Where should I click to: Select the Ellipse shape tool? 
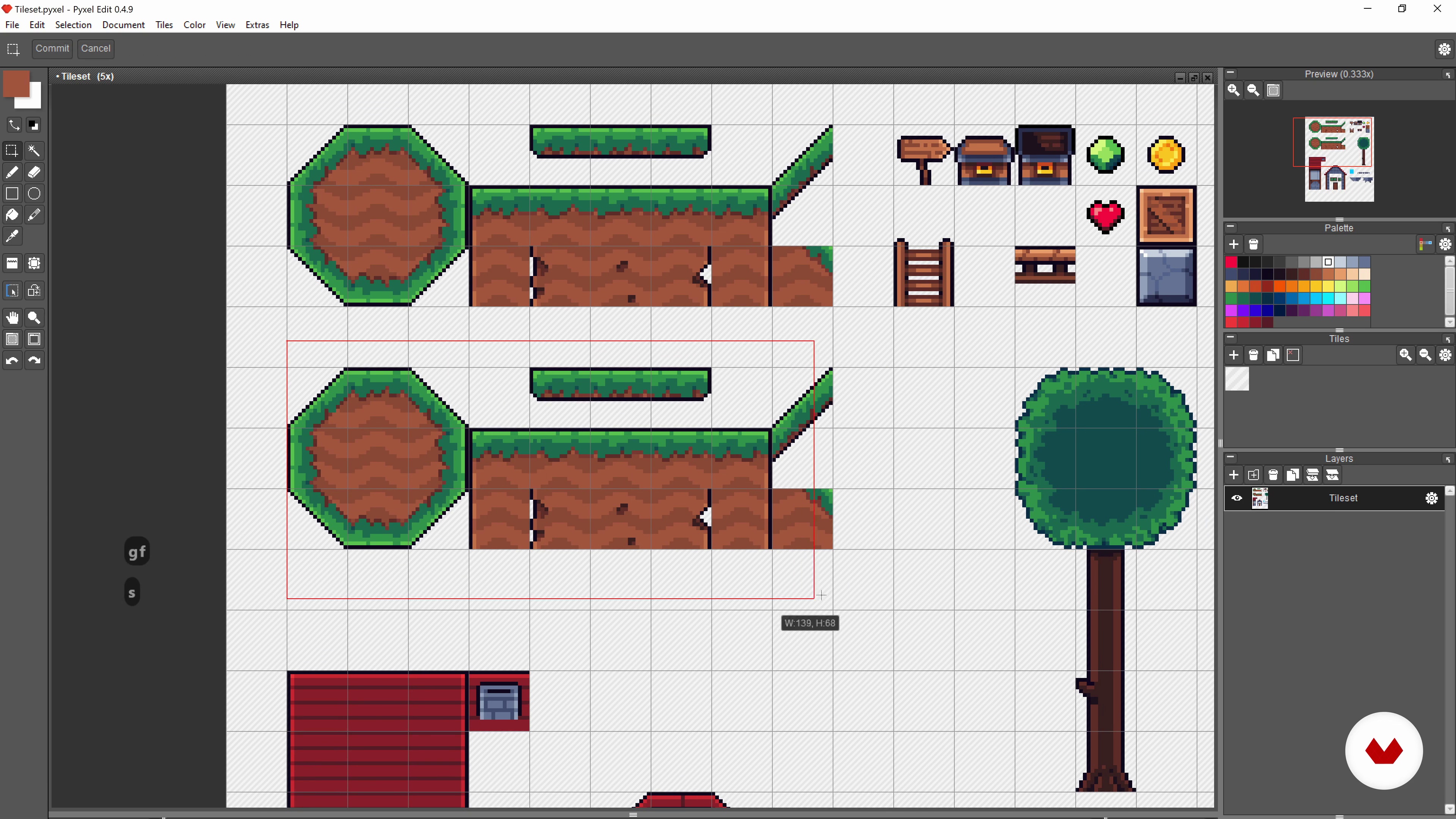34,193
